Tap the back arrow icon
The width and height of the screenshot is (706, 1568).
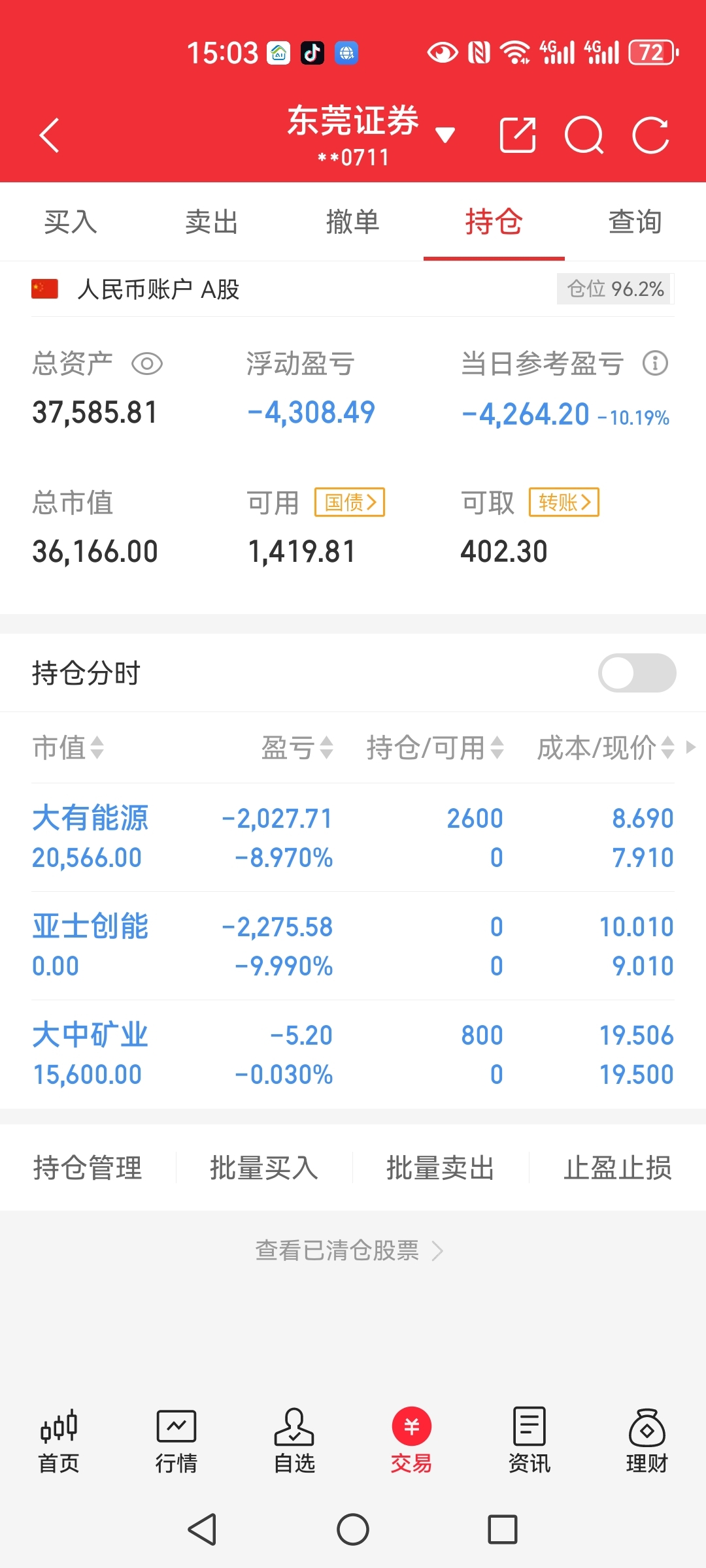[50, 135]
